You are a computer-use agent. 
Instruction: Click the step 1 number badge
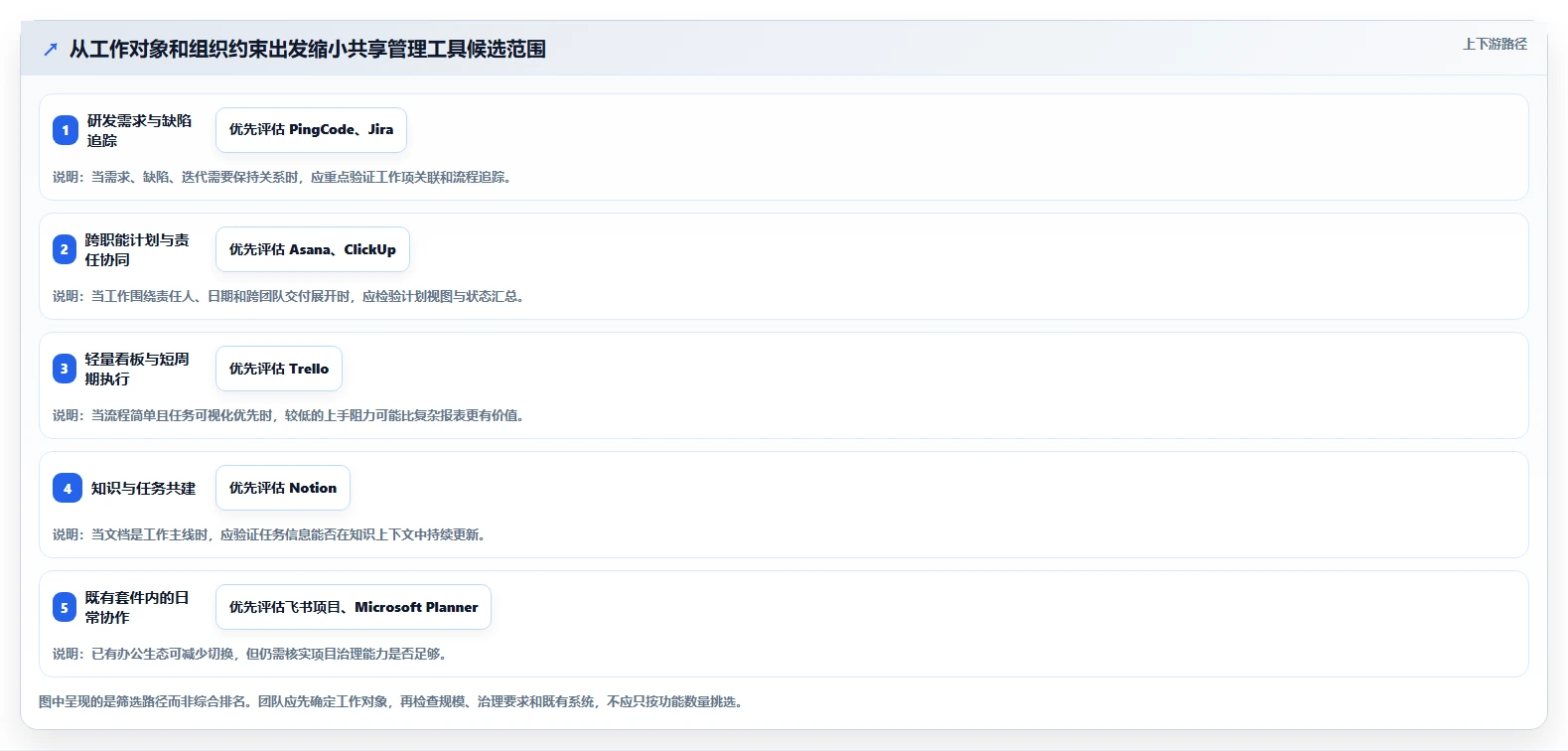point(66,130)
